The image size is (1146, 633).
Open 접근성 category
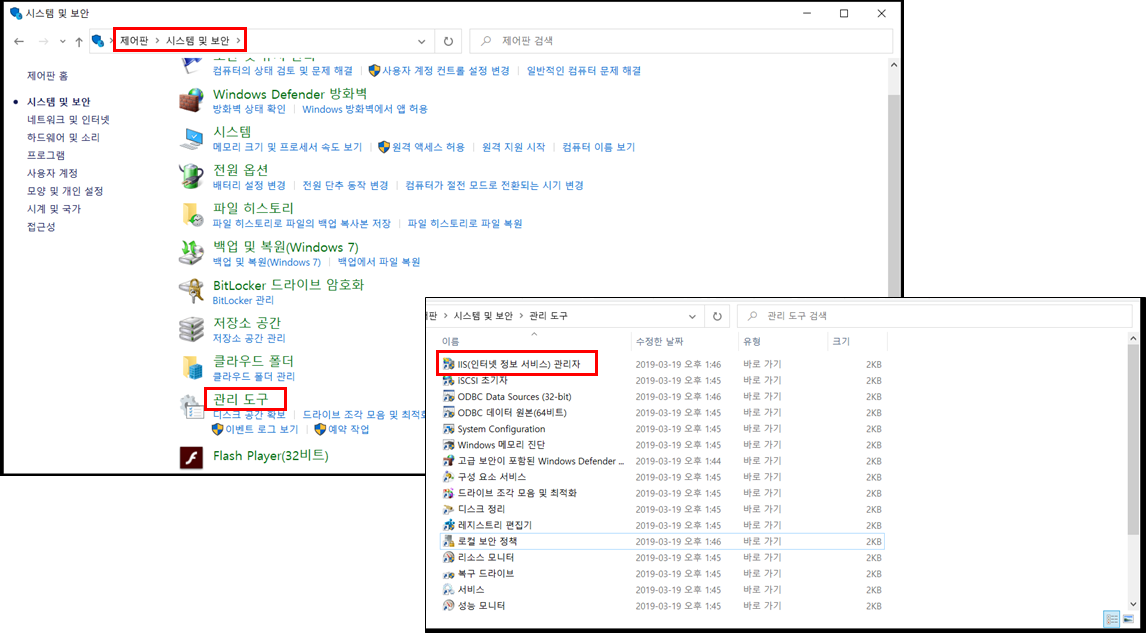pos(41,227)
